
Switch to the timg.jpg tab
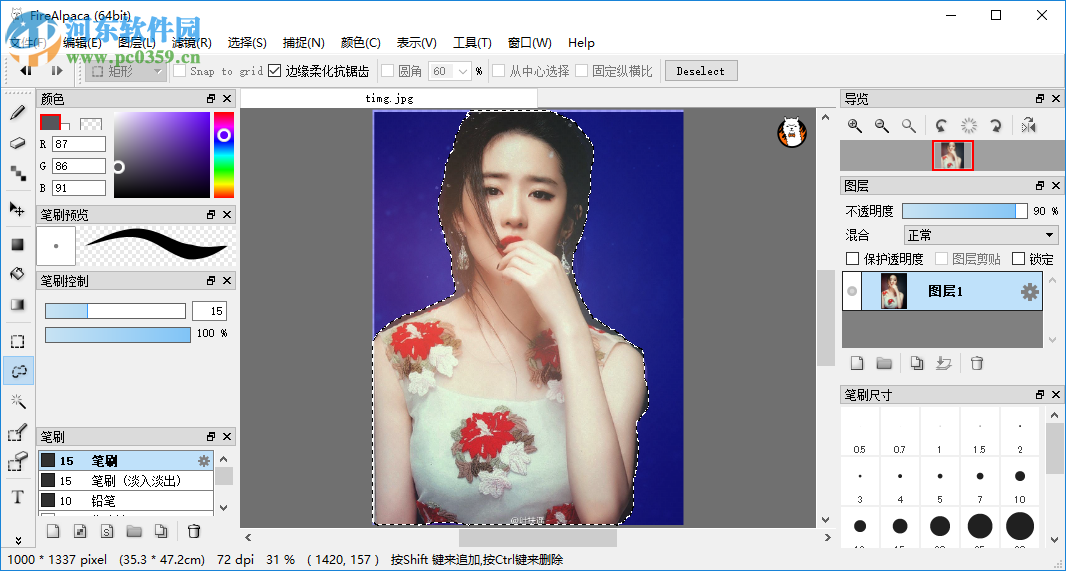pyautogui.click(x=389, y=99)
